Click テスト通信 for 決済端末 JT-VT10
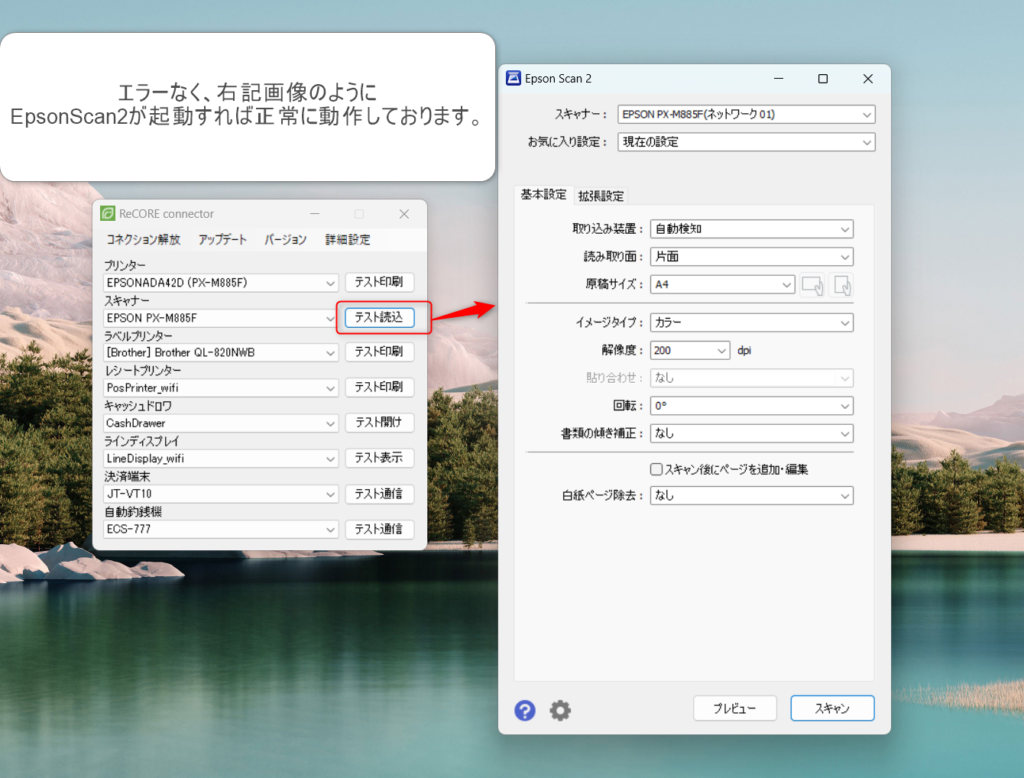The image size is (1024, 778). pyautogui.click(x=379, y=494)
